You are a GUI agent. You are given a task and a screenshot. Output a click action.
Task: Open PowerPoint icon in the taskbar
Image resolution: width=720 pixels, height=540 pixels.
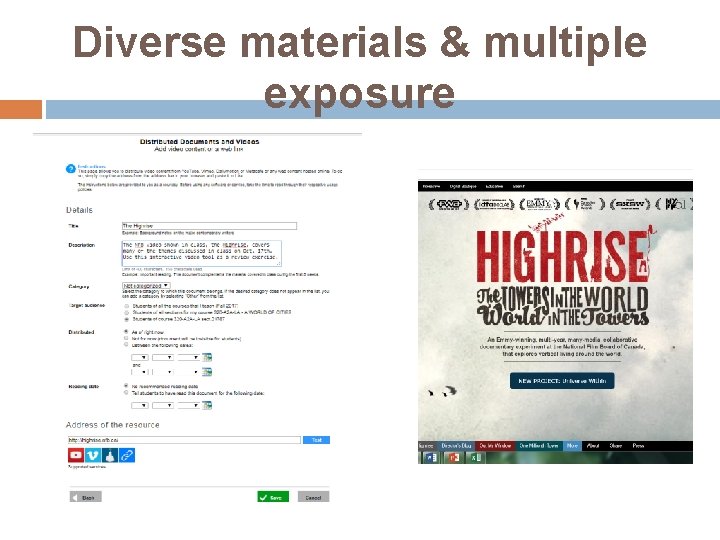(x=454, y=457)
